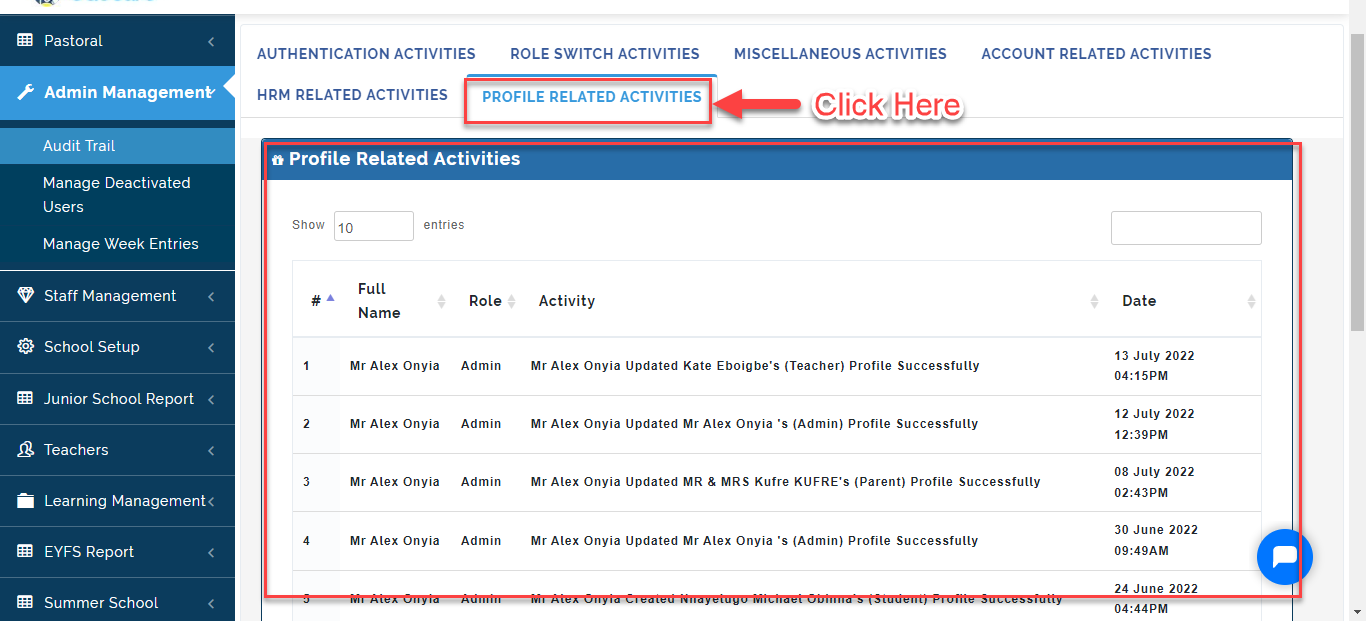Viewport: 1366px width, 621px height.
Task: Click the Learning Management folder icon
Action: tap(25, 501)
